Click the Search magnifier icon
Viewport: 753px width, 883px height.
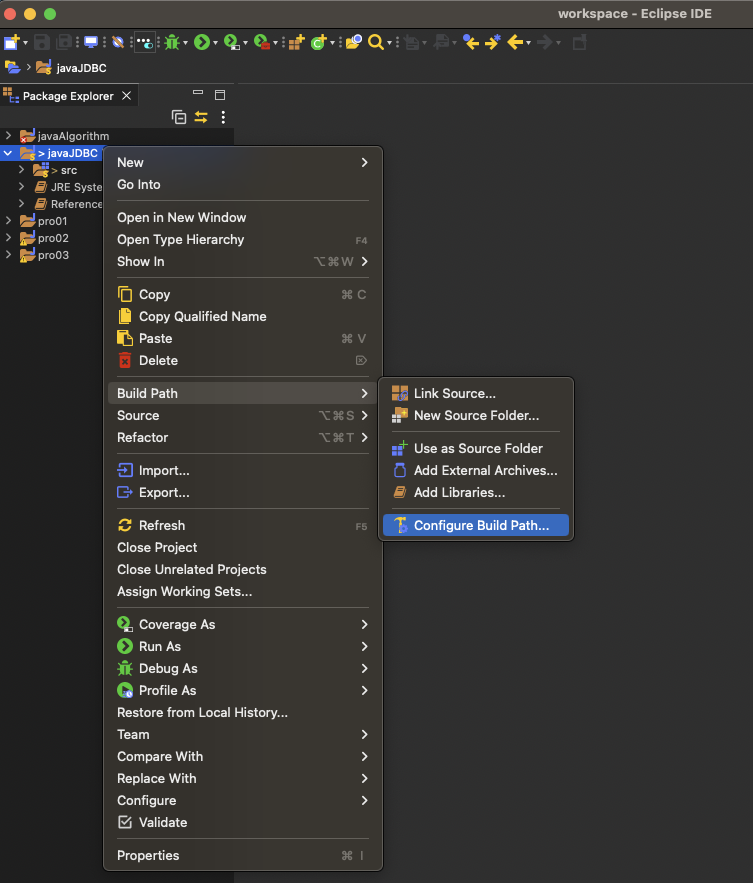(x=376, y=42)
